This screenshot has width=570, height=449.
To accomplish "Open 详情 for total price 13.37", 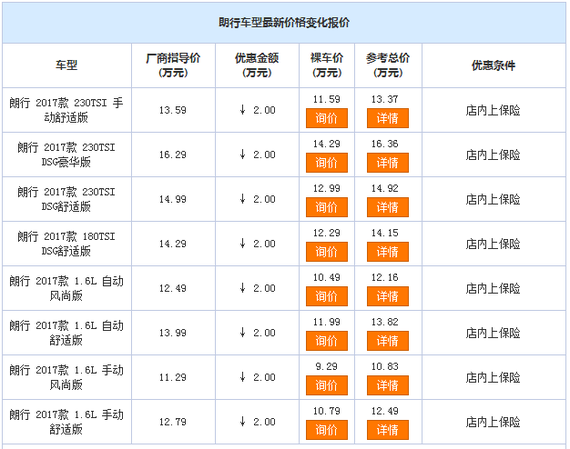I will (388, 118).
